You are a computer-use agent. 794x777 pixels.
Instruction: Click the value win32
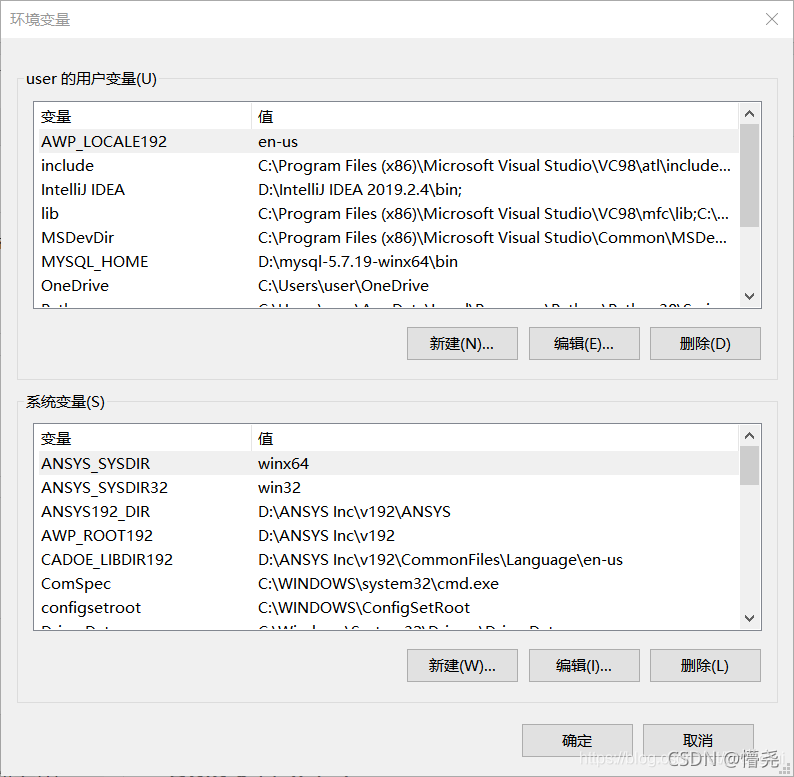pos(280,488)
